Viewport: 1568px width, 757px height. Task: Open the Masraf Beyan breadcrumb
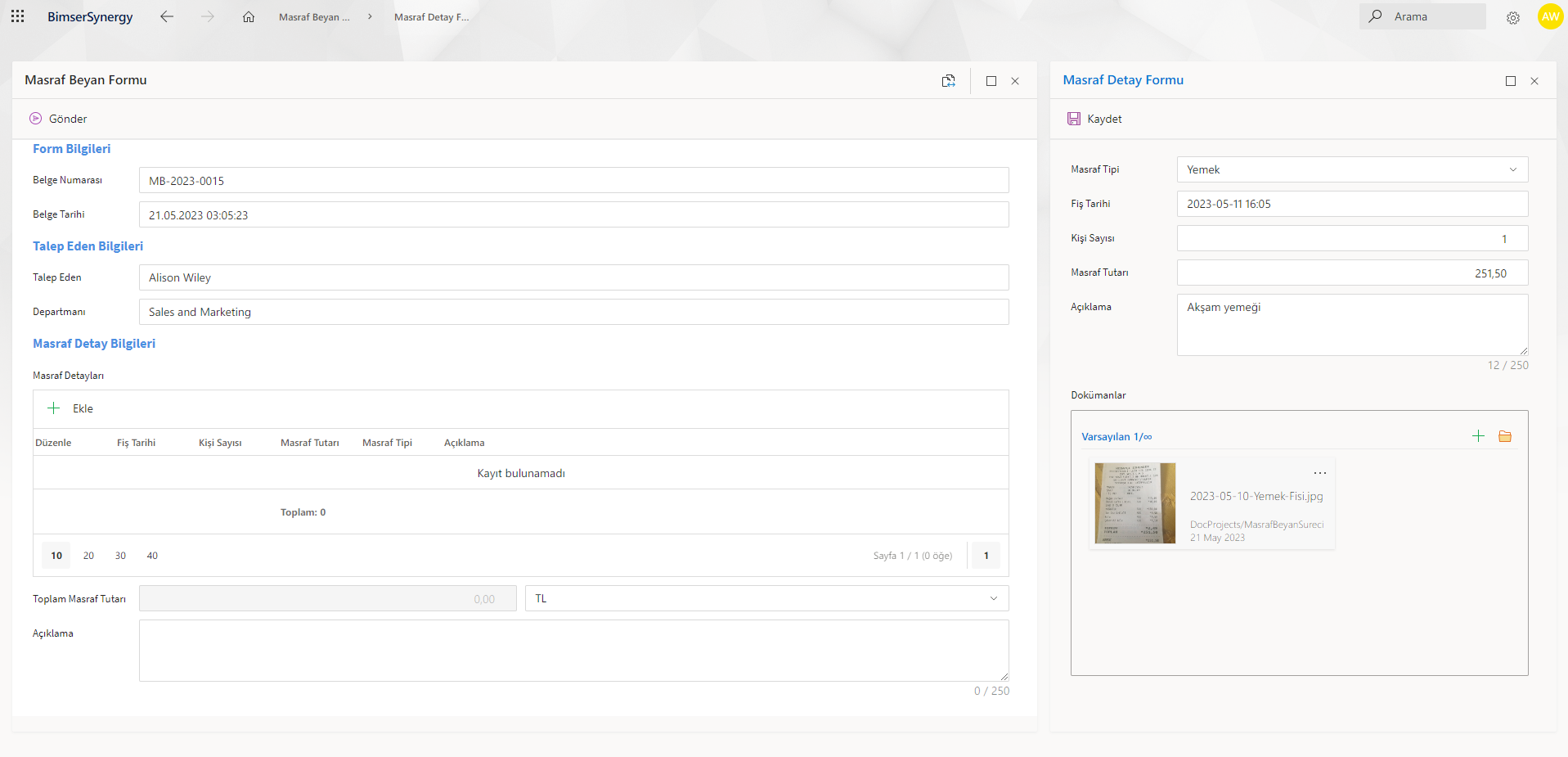point(314,17)
